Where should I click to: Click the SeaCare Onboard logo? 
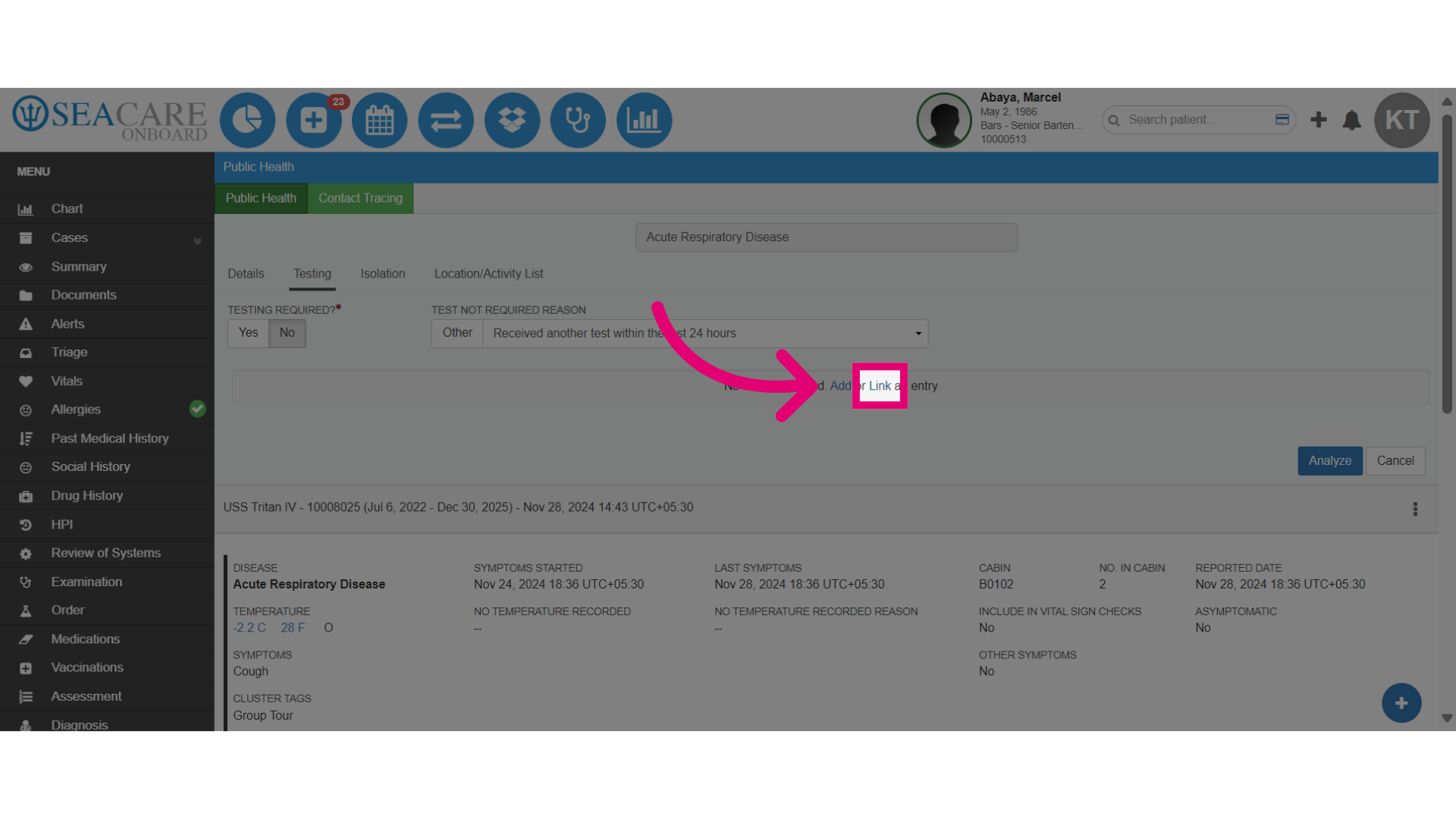110,119
